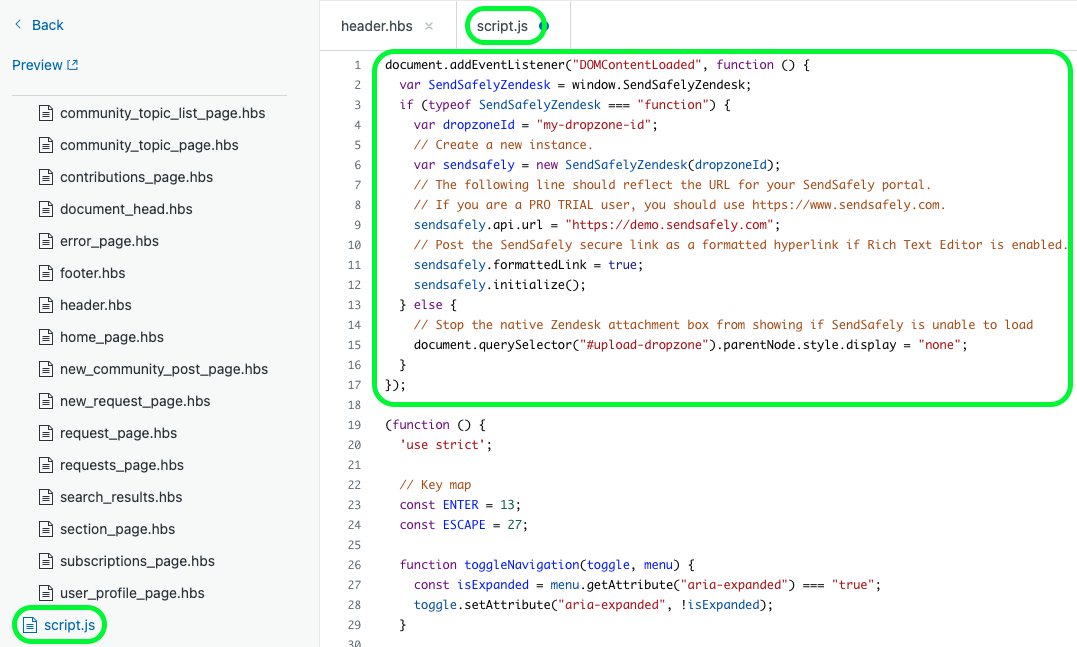Open community_topic_list_page.hbs file
The height and width of the screenshot is (647, 1077).
pyautogui.click(x=162, y=113)
